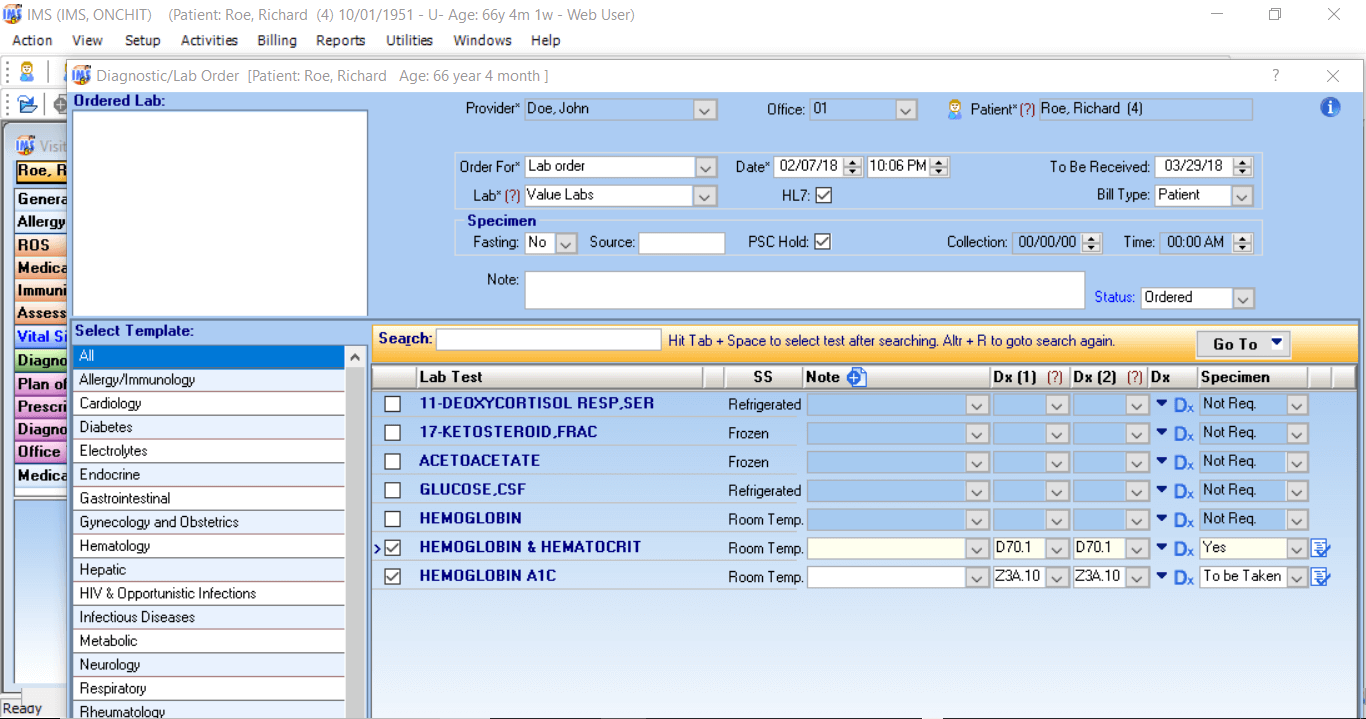Open the Billing menu
This screenshot has height=719, width=1366.
click(x=277, y=41)
